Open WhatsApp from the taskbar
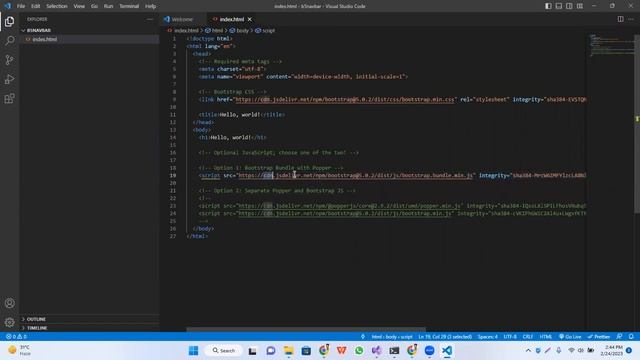Screen dimensions: 640x360 tap(359, 351)
